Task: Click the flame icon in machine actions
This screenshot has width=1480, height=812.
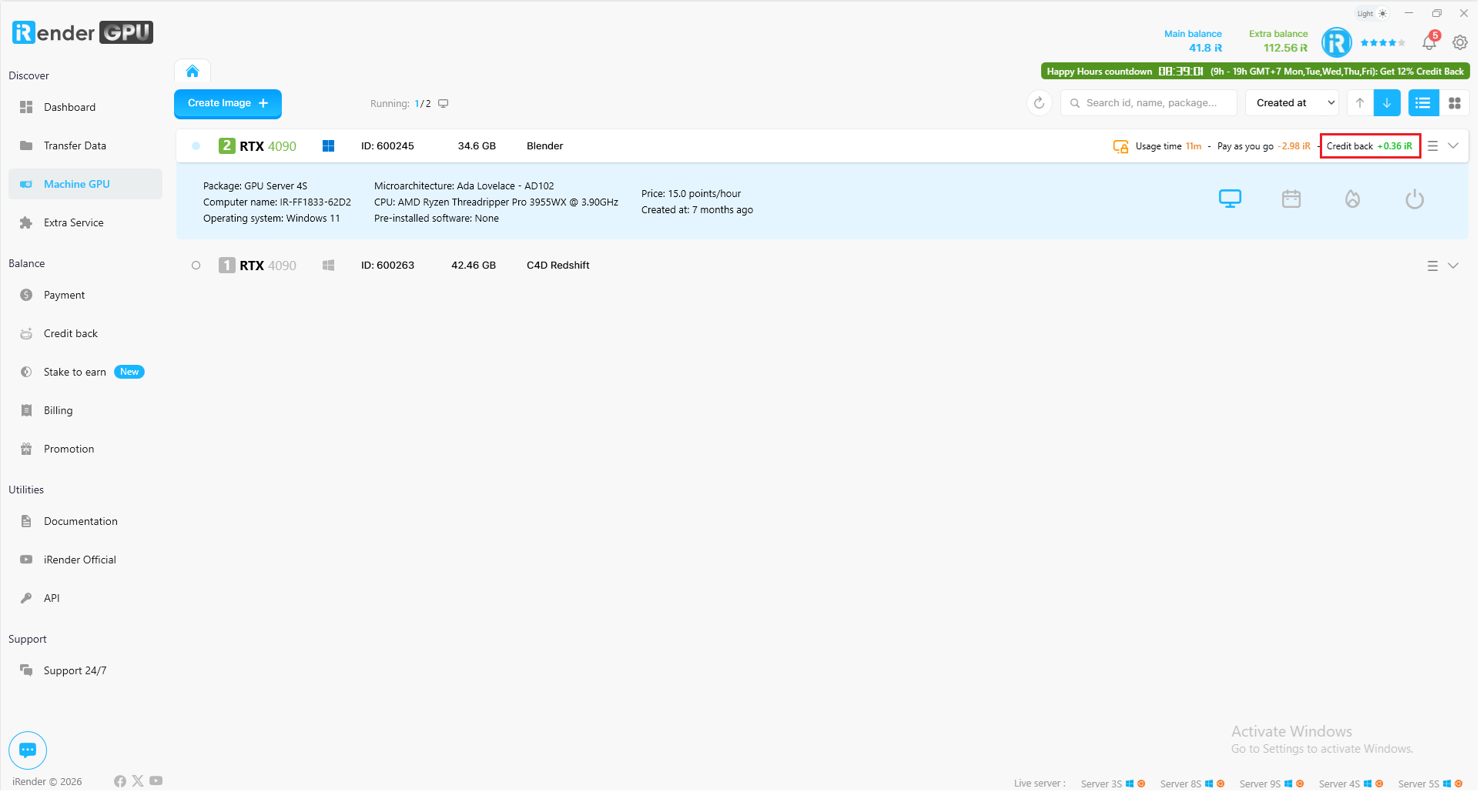Action: tap(1352, 199)
